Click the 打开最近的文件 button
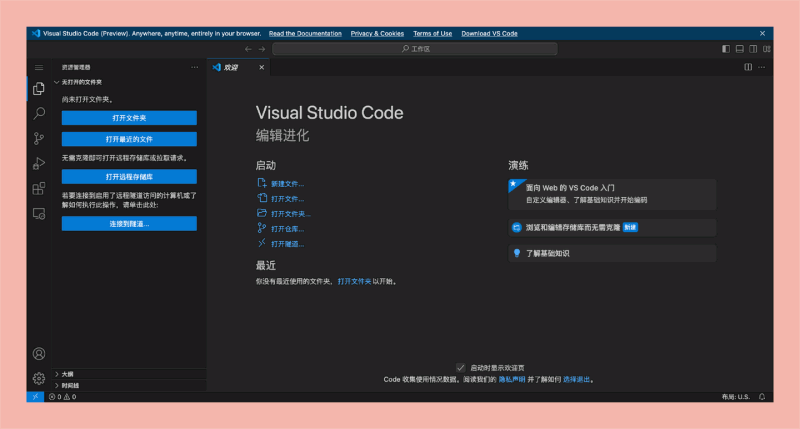 point(129,139)
